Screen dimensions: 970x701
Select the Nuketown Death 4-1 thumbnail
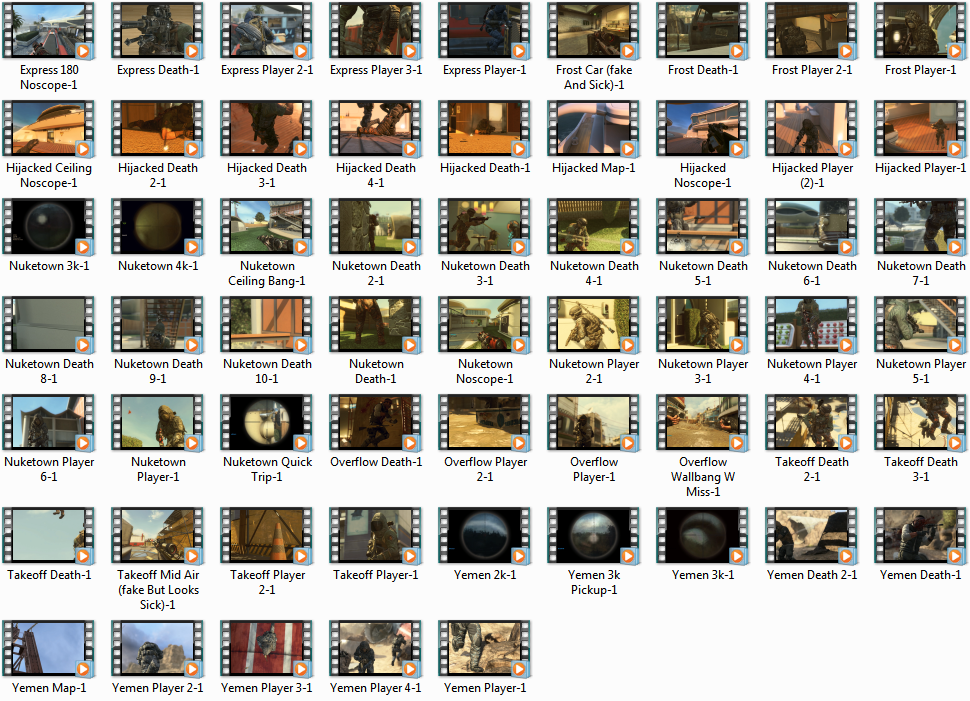[x=594, y=226]
